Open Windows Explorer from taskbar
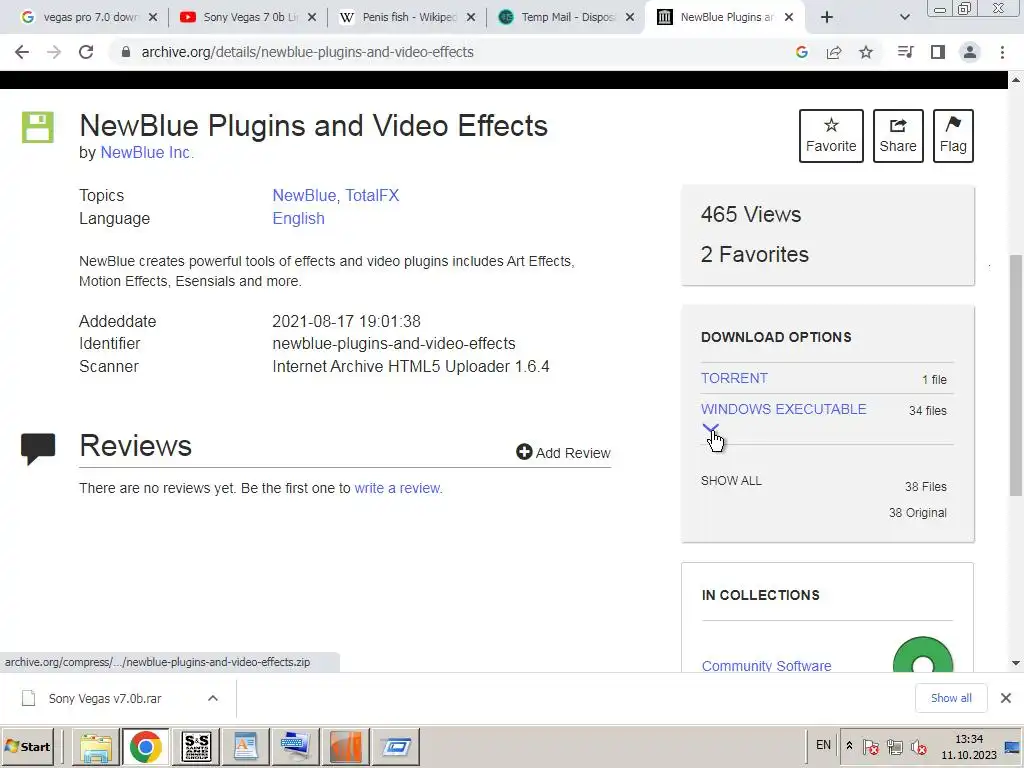This screenshot has width=1024, height=768. coord(95,746)
